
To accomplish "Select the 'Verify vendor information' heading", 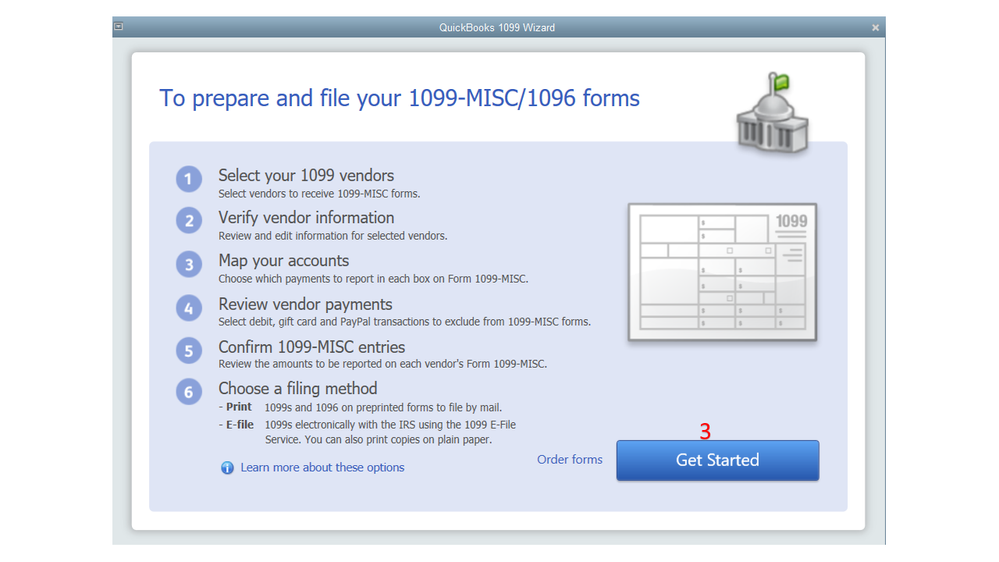I will [306, 217].
